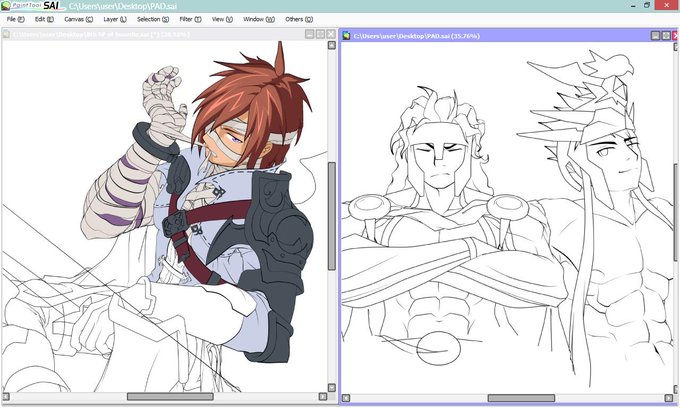Click scroll-up arrow in left document window
This screenshot has height=408, width=680.
point(332,45)
